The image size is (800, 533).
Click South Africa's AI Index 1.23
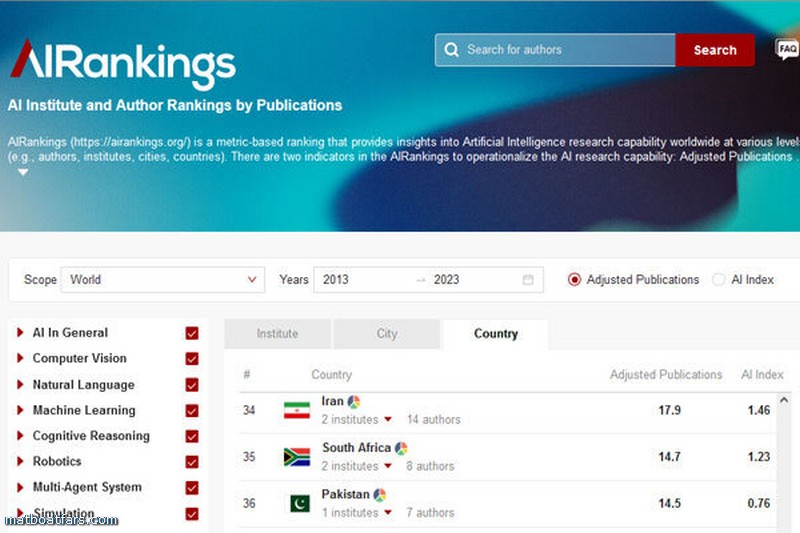coord(759,456)
